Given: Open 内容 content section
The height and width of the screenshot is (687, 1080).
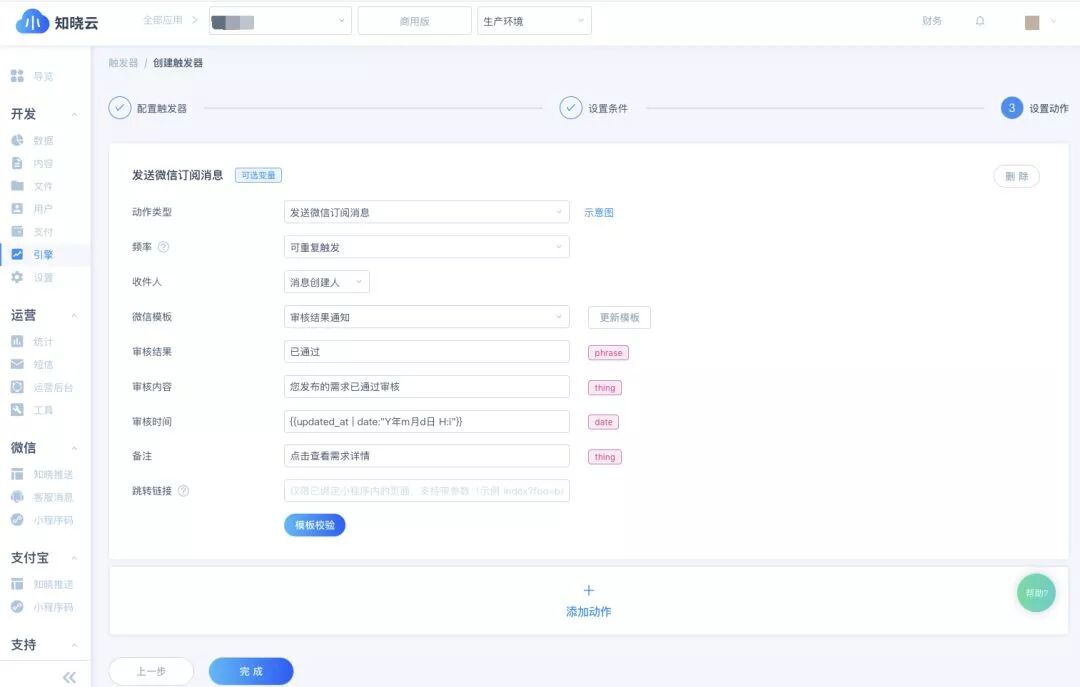Looking at the screenshot, I should [32, 163].
